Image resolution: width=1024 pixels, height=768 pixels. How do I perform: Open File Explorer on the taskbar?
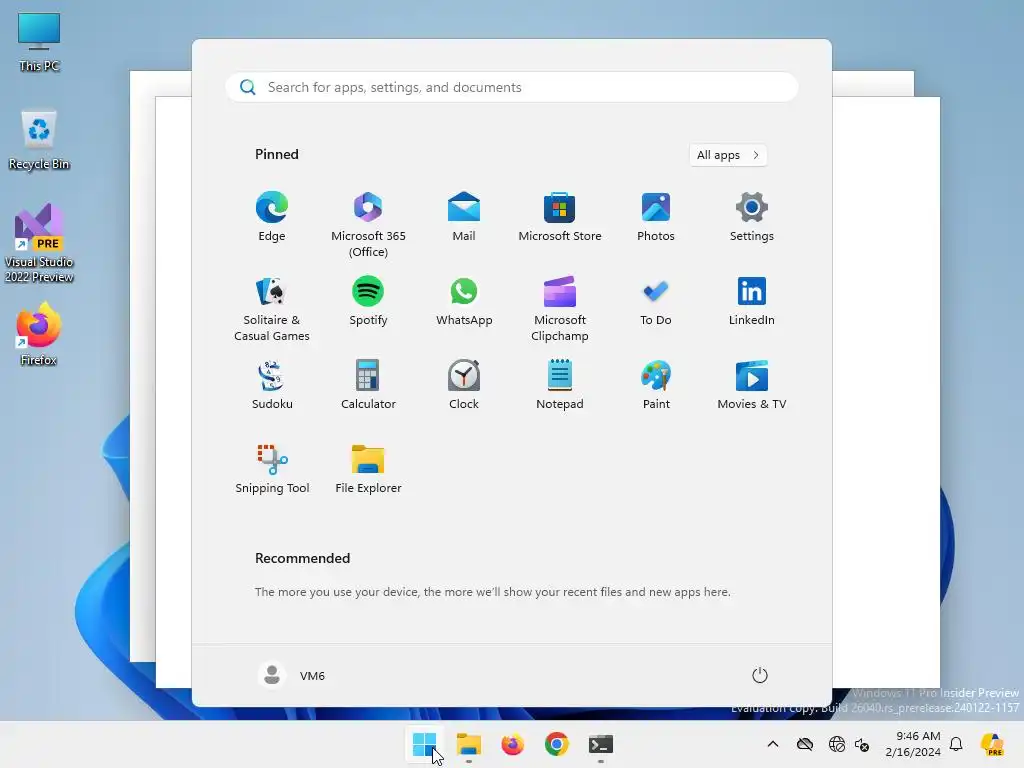(x=468, y=744)
